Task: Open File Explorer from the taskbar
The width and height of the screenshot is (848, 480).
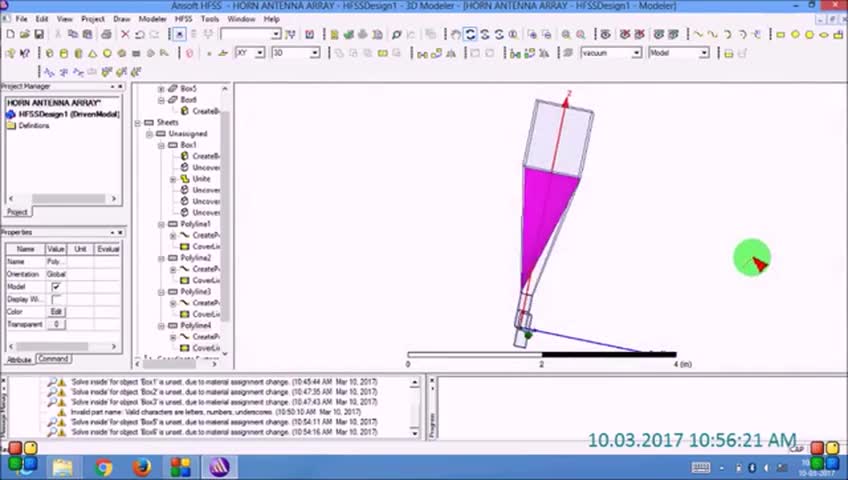Action: [x=63, y=468]
